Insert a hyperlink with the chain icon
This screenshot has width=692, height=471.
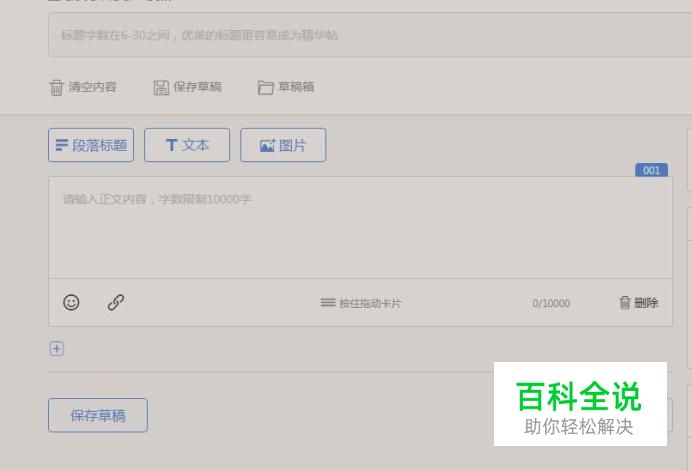tap(116, 302)
